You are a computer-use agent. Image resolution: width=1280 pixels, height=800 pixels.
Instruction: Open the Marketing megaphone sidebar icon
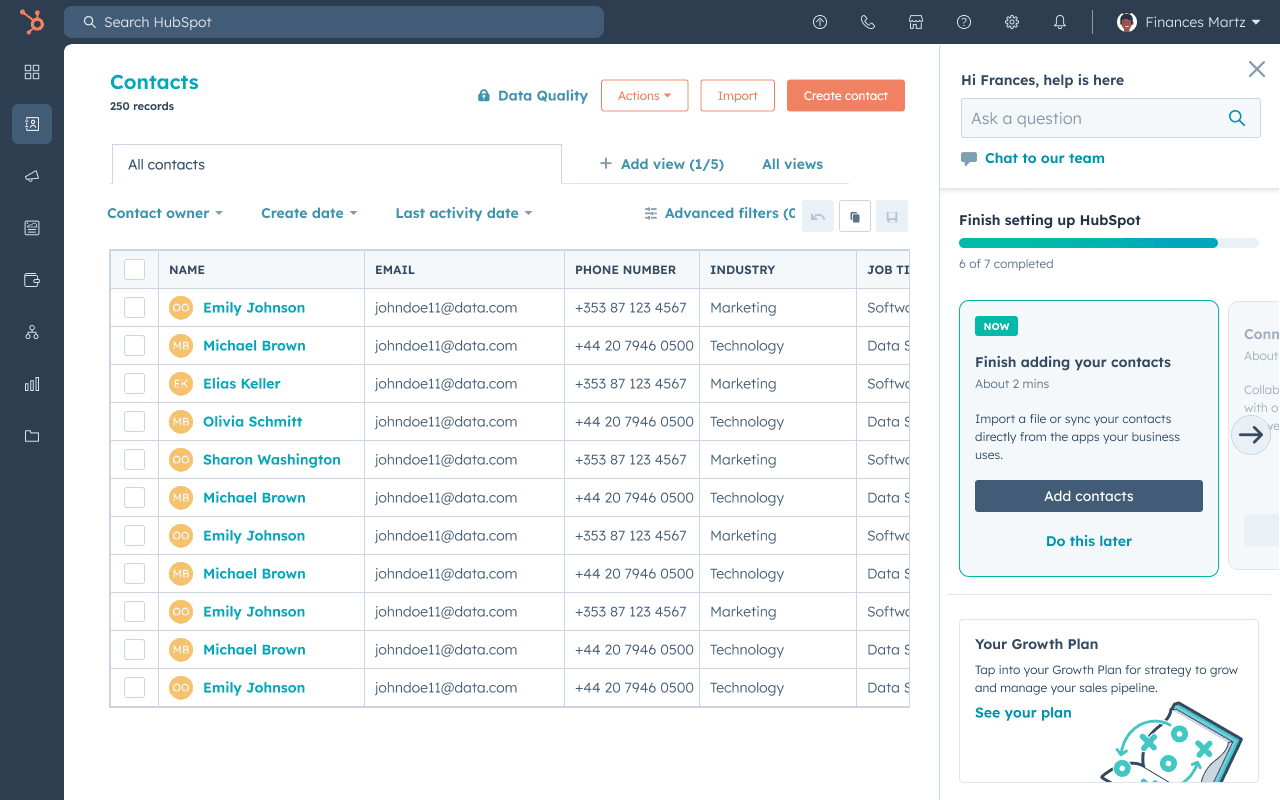[x=32, y=176]
